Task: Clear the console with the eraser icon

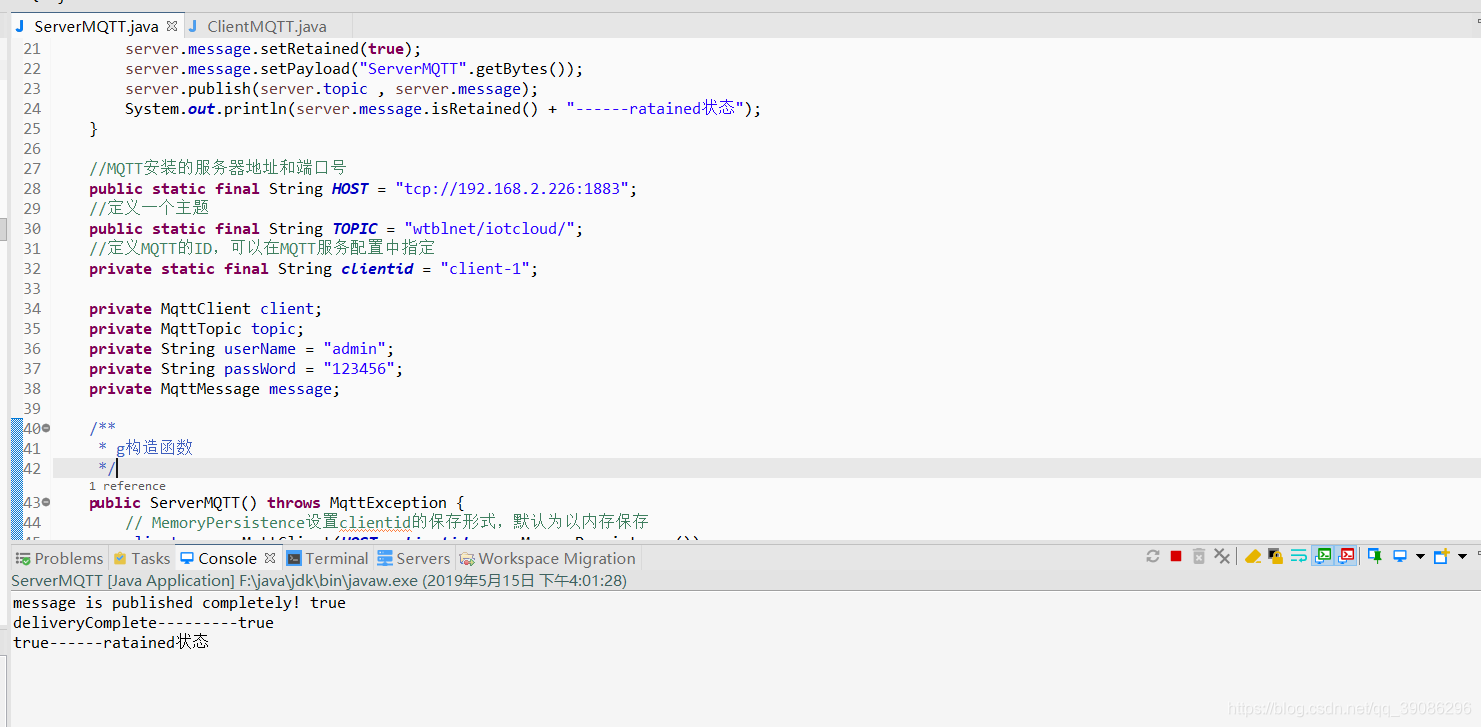Action: [1253, 556]
